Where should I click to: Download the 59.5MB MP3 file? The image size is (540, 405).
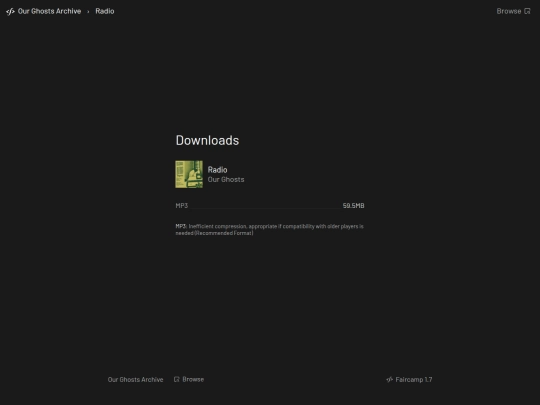353,206
